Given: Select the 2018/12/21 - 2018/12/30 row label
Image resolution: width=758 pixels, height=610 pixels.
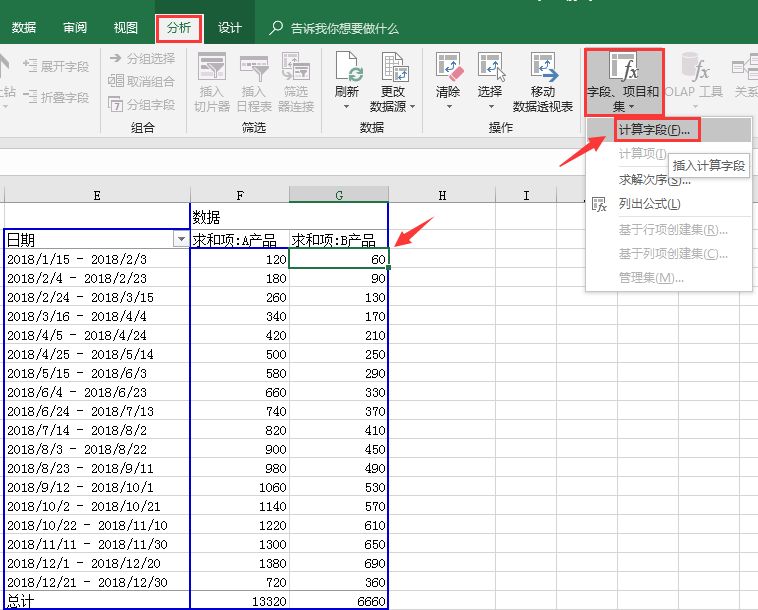Looking at the screenshot, I should pos(97,582).
